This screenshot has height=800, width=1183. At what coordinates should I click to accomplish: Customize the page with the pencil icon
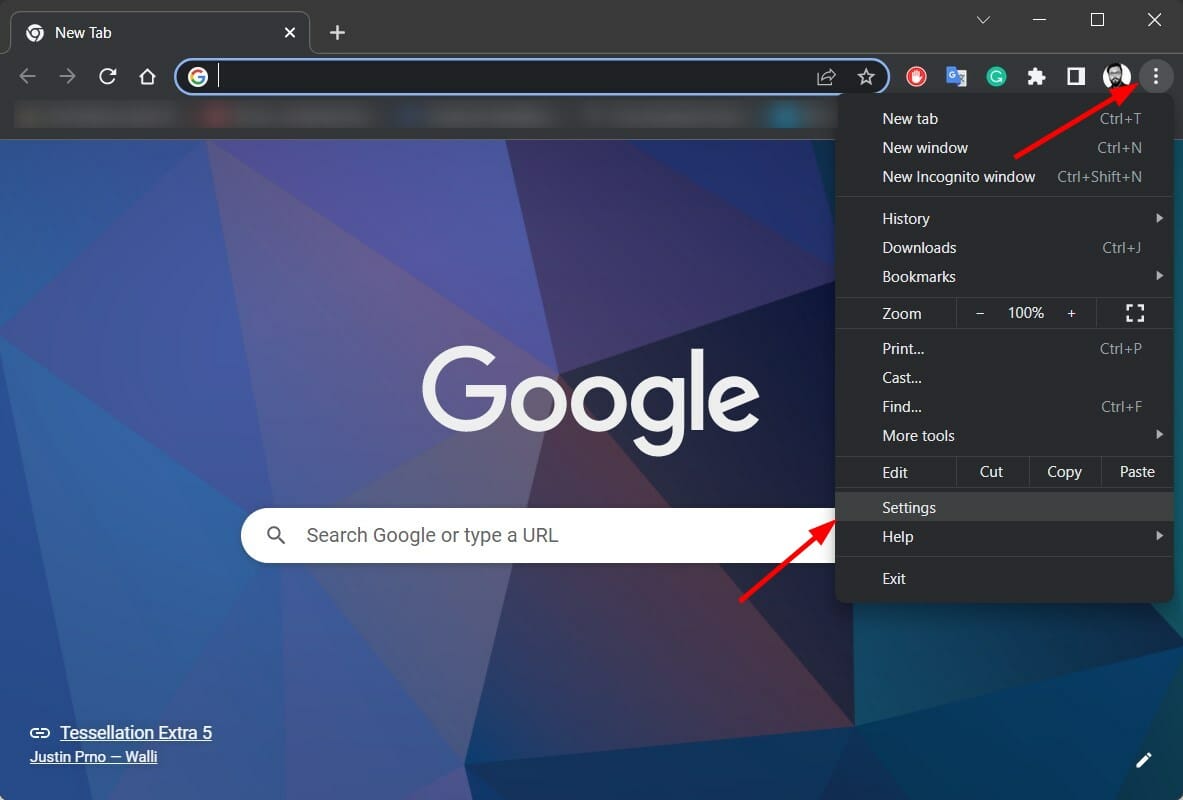coord(1144,760)
